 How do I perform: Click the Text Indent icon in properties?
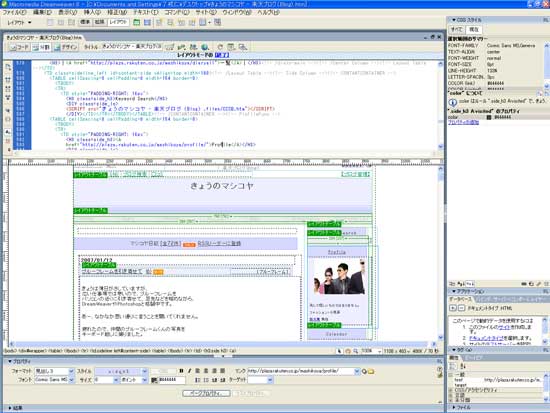coord(223,380)
